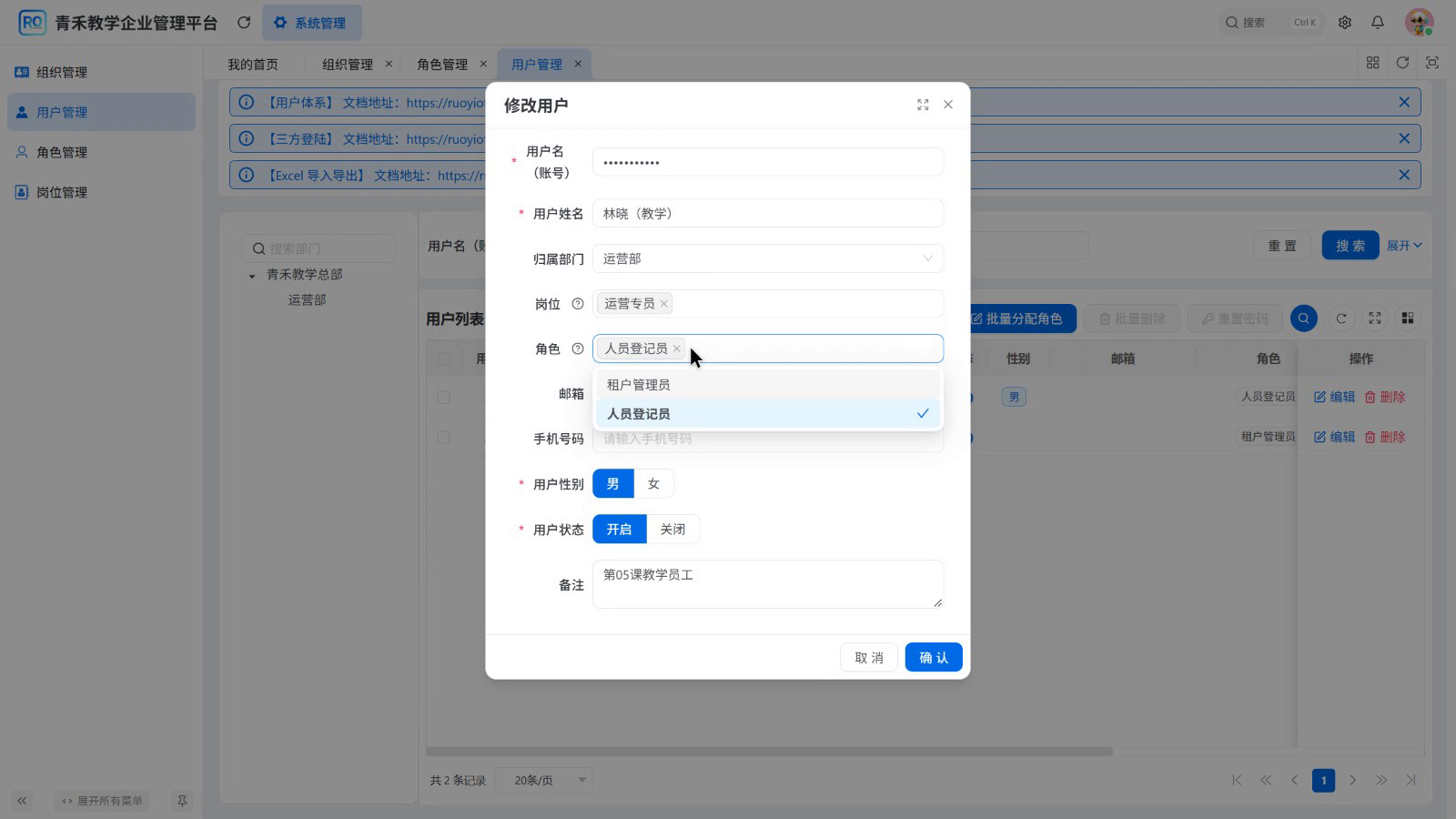Choose 租户管理员 from the role list
The image size is (1456, 819).
point(768,385)
